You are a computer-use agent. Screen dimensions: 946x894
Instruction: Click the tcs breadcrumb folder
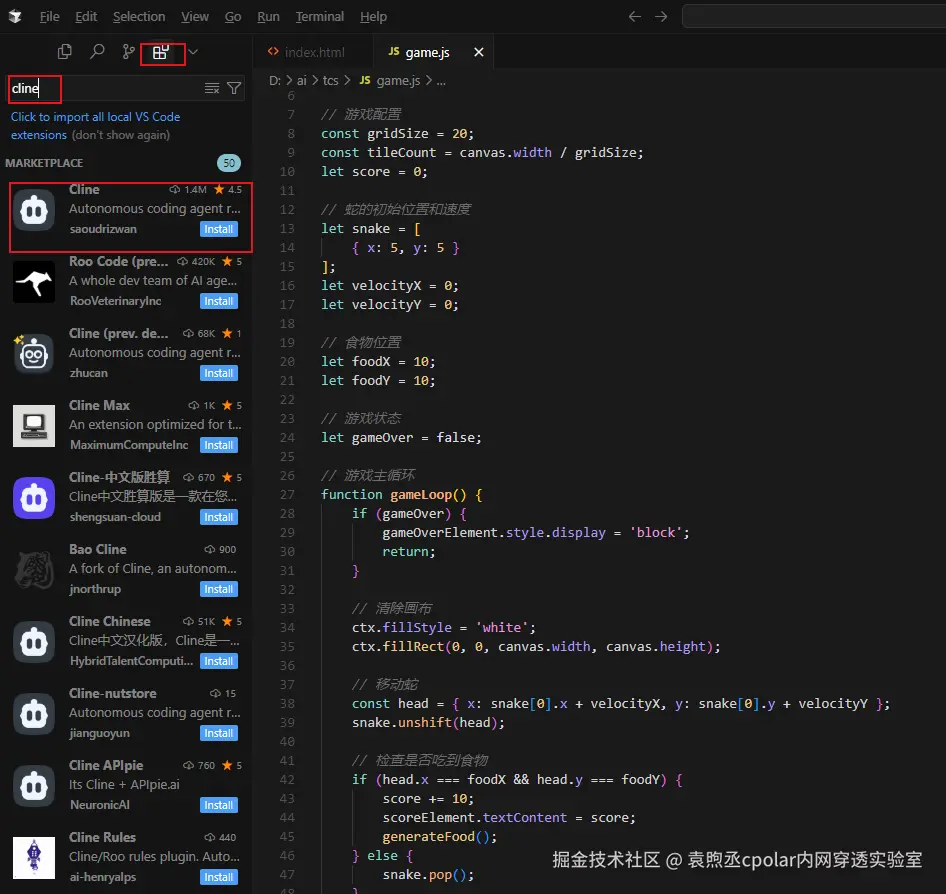[x=331, y=81]
